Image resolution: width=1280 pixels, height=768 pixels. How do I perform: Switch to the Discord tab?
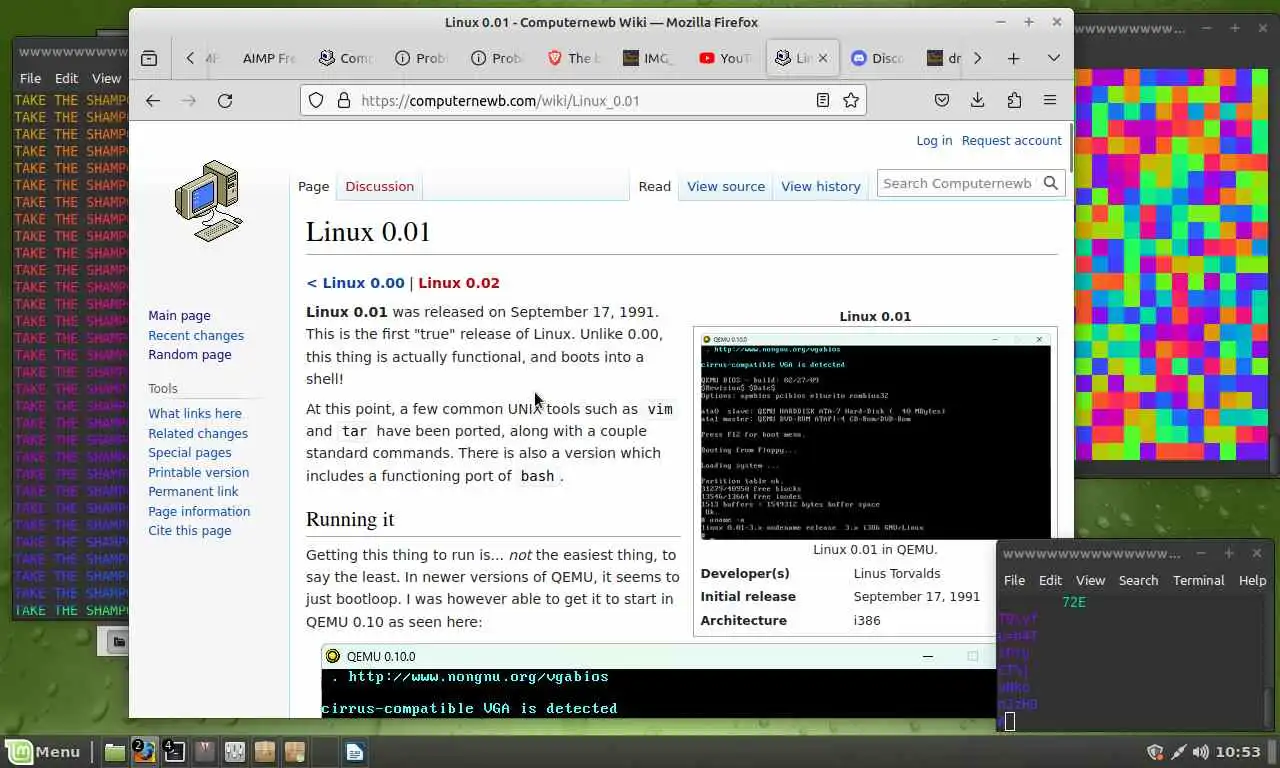pyautogui.click(x=878, y=58)
